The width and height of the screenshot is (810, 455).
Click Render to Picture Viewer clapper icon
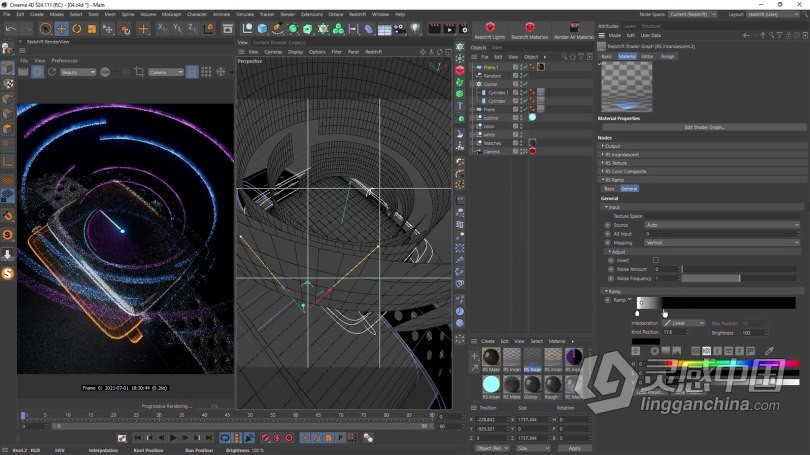tap(449, 29)
